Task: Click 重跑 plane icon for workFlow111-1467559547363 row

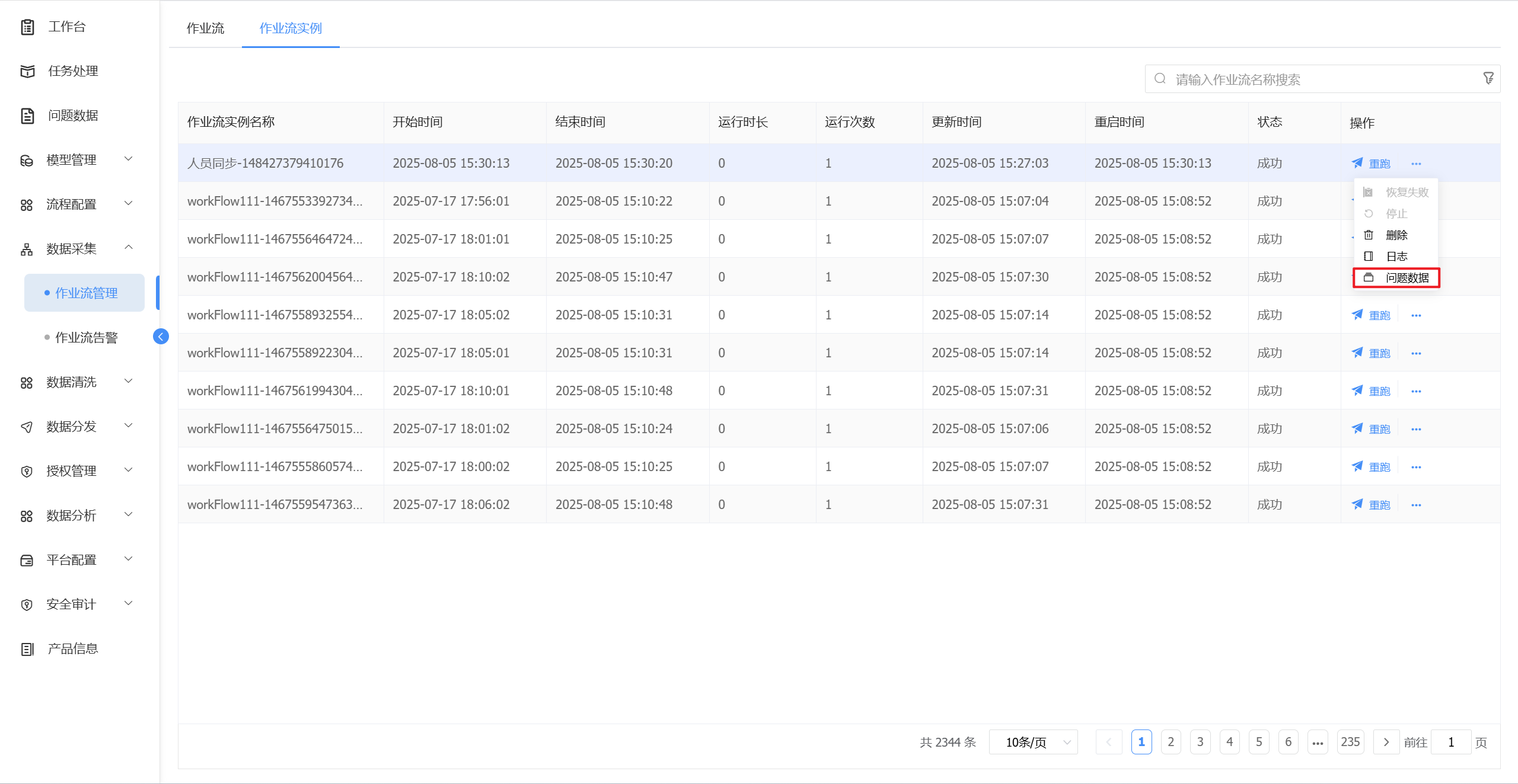Action: [1357, 504]
